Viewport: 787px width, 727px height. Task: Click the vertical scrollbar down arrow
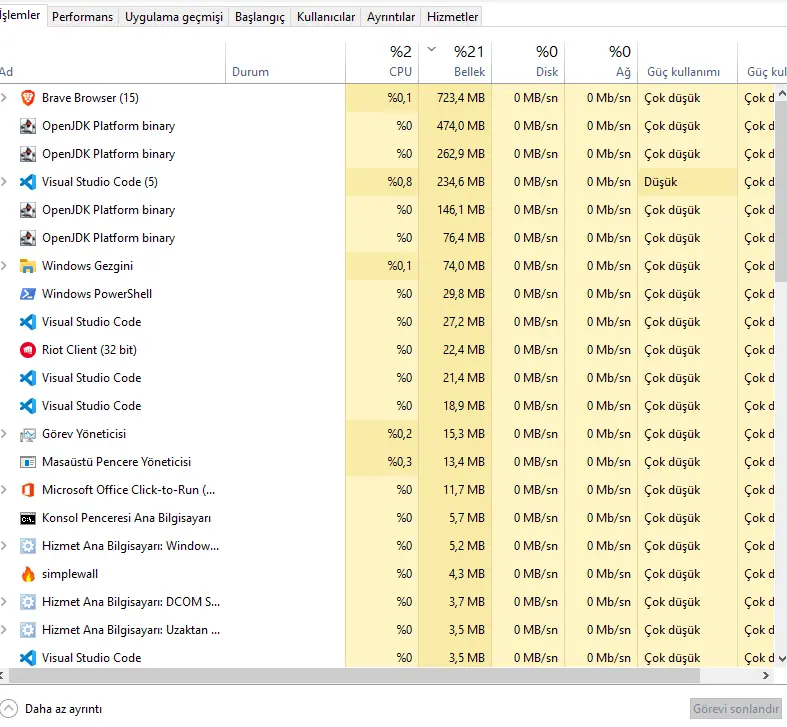click(x=781, y=658)
